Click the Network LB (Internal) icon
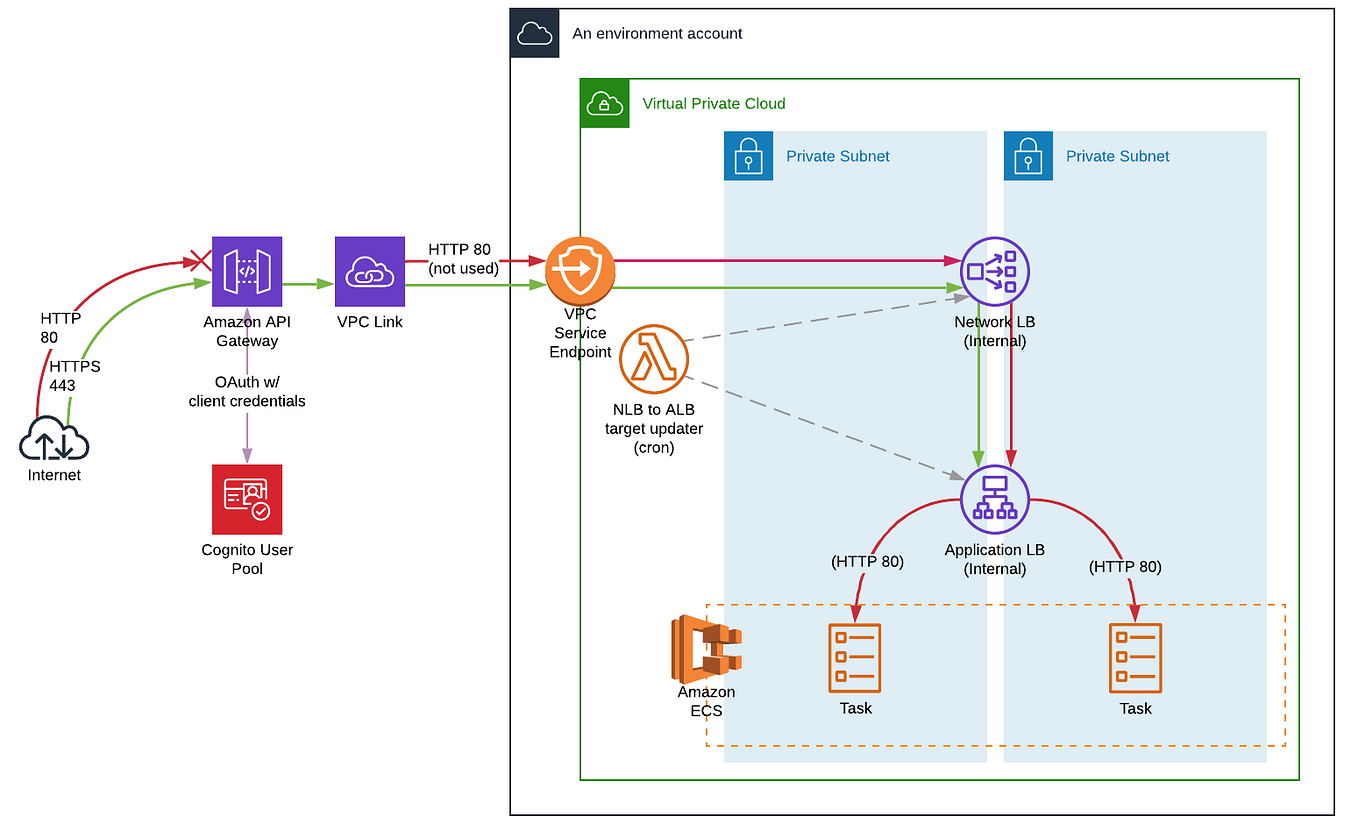The image size is (1358, 822). (x=994, y=270)
